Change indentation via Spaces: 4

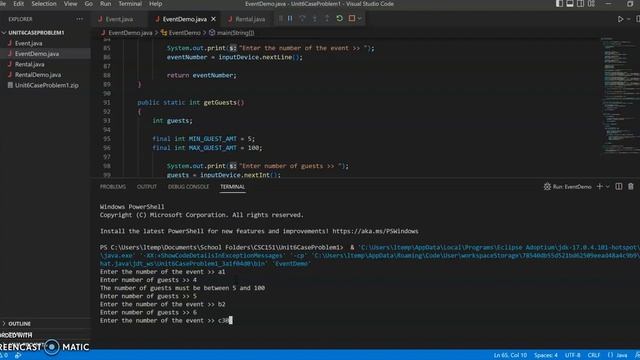(546, 356)
